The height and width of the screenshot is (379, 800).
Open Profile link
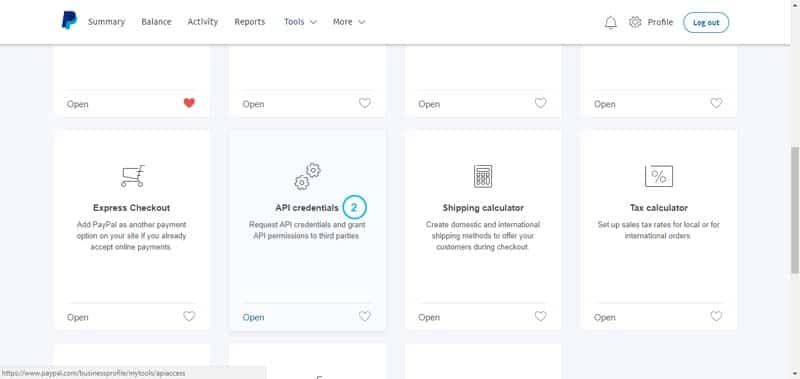[660, 22]
